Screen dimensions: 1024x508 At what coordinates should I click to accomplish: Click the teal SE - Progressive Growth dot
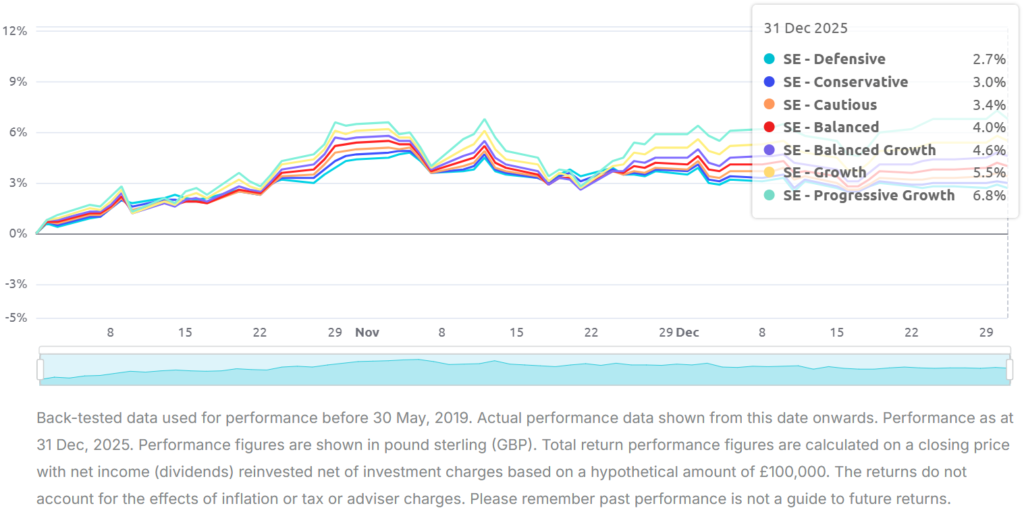tap(769, 196)
